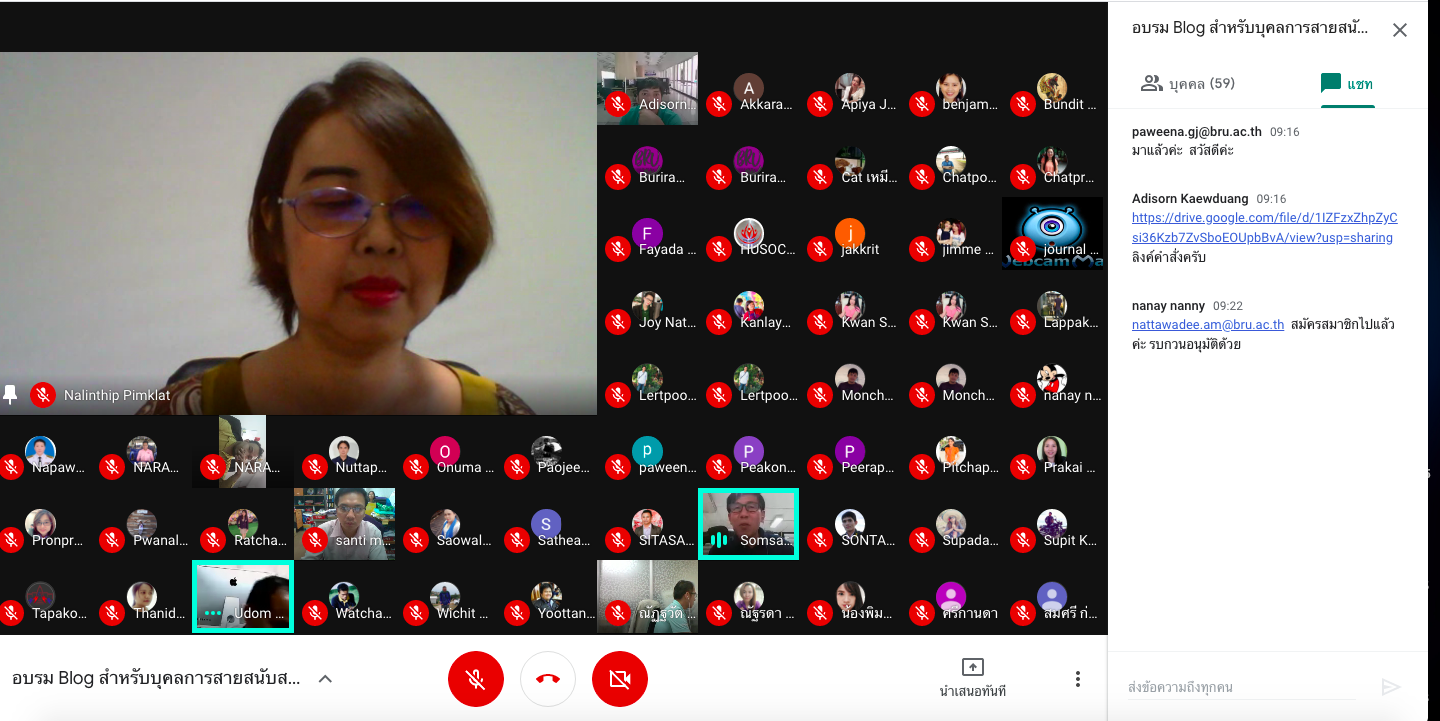Click the P avatar of Peerap

pos(850,451)
